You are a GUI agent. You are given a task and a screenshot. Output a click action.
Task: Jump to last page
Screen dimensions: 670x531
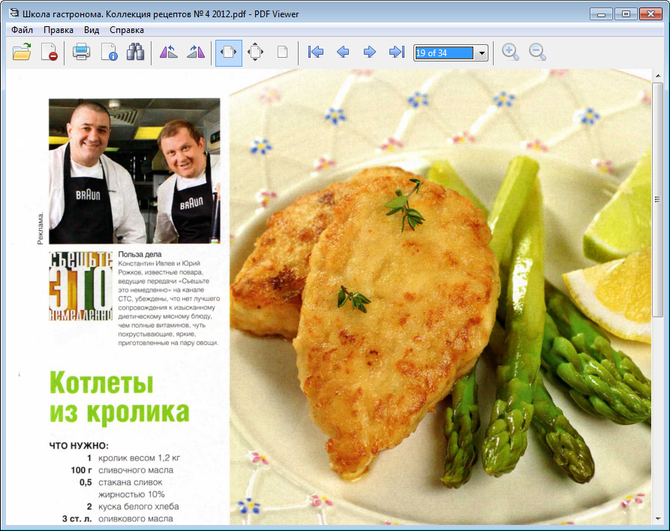click(x=397, y=52)
